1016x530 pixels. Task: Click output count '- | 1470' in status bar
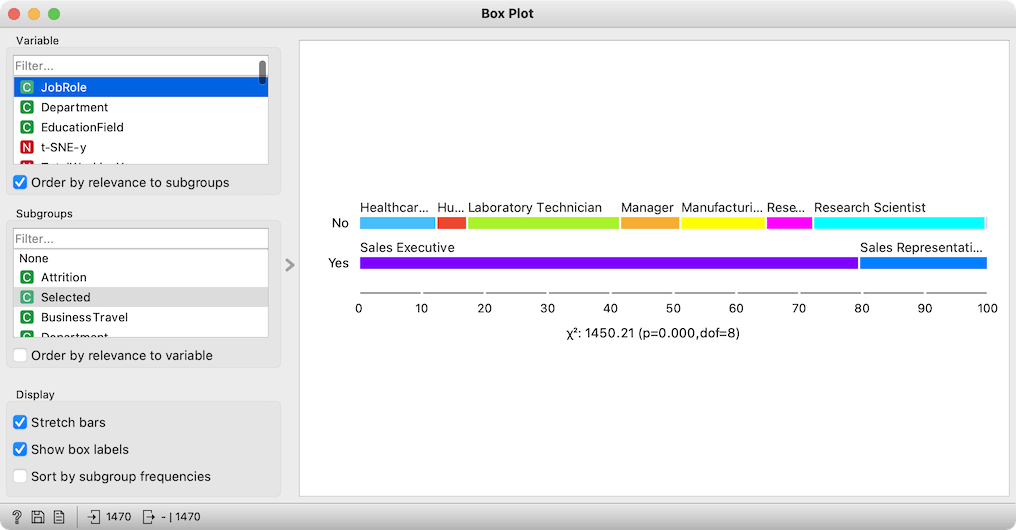tap(181, 517)
